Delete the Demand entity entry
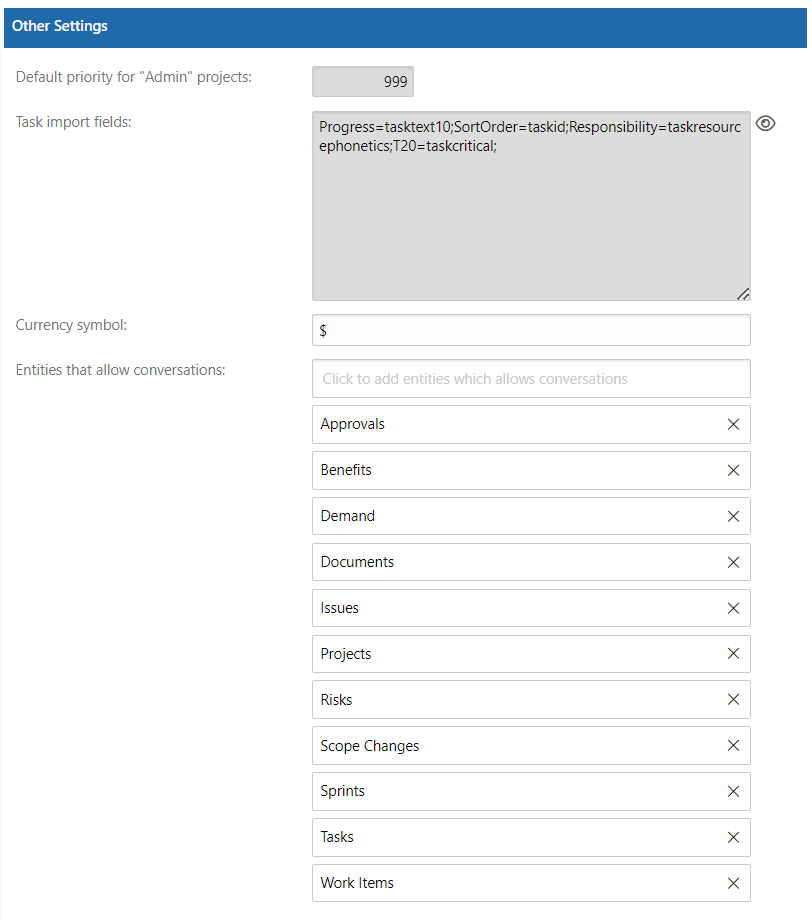Viewport: 812px width, 920px height. tap(733, 516)
